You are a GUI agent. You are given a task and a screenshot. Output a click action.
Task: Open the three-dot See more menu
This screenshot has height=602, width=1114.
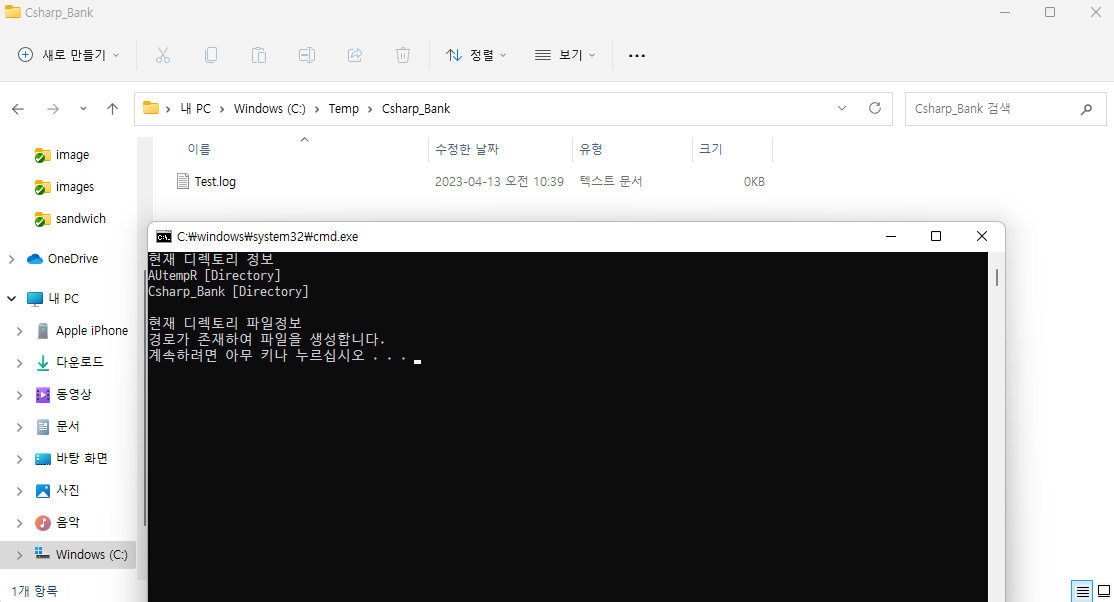637,55
